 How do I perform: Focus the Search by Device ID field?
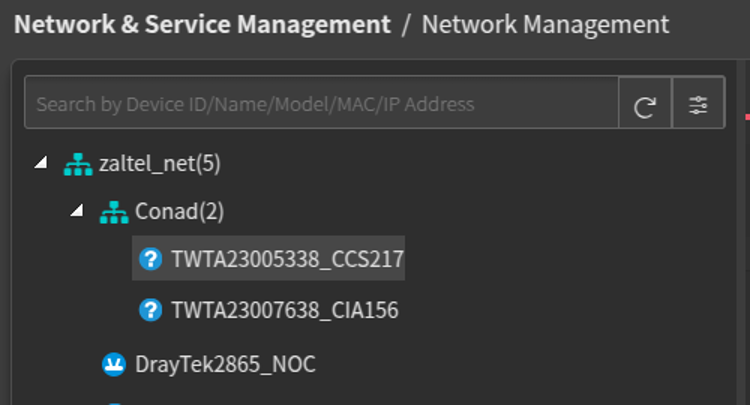322,103
